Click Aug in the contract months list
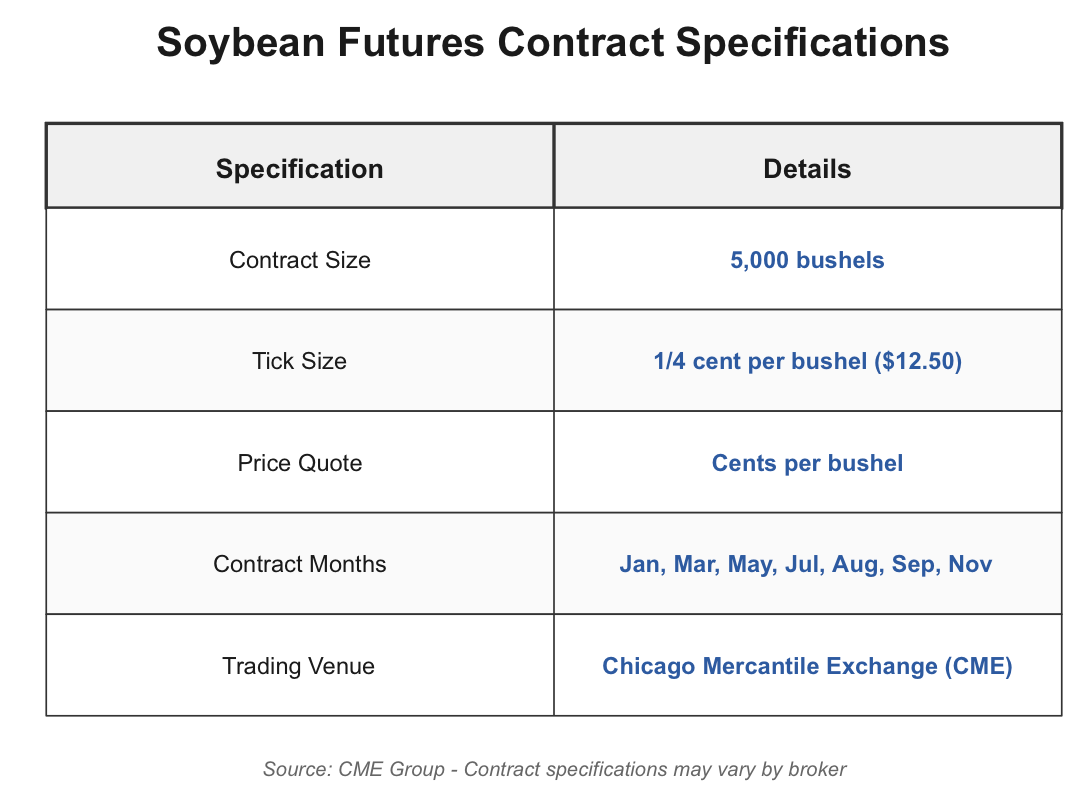 pyautogui.click(x=857, y=564)
